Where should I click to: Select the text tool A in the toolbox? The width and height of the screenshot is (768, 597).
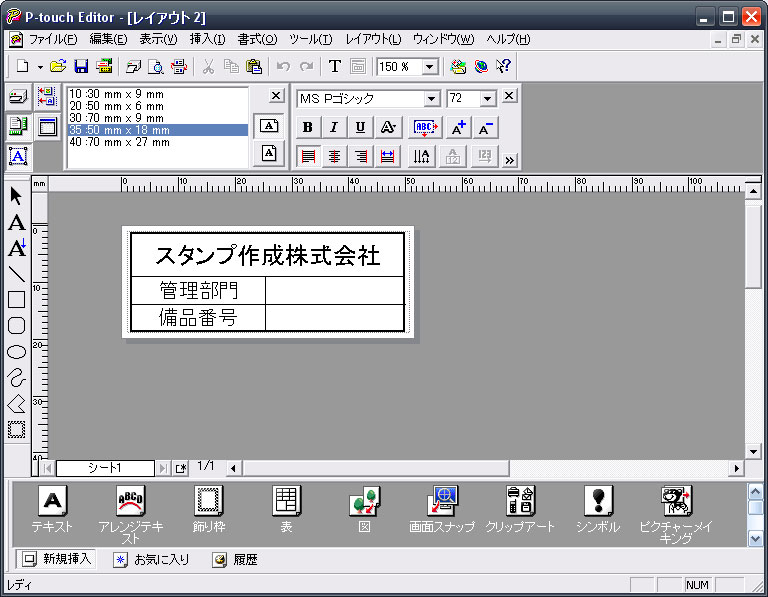click(16, 222)
